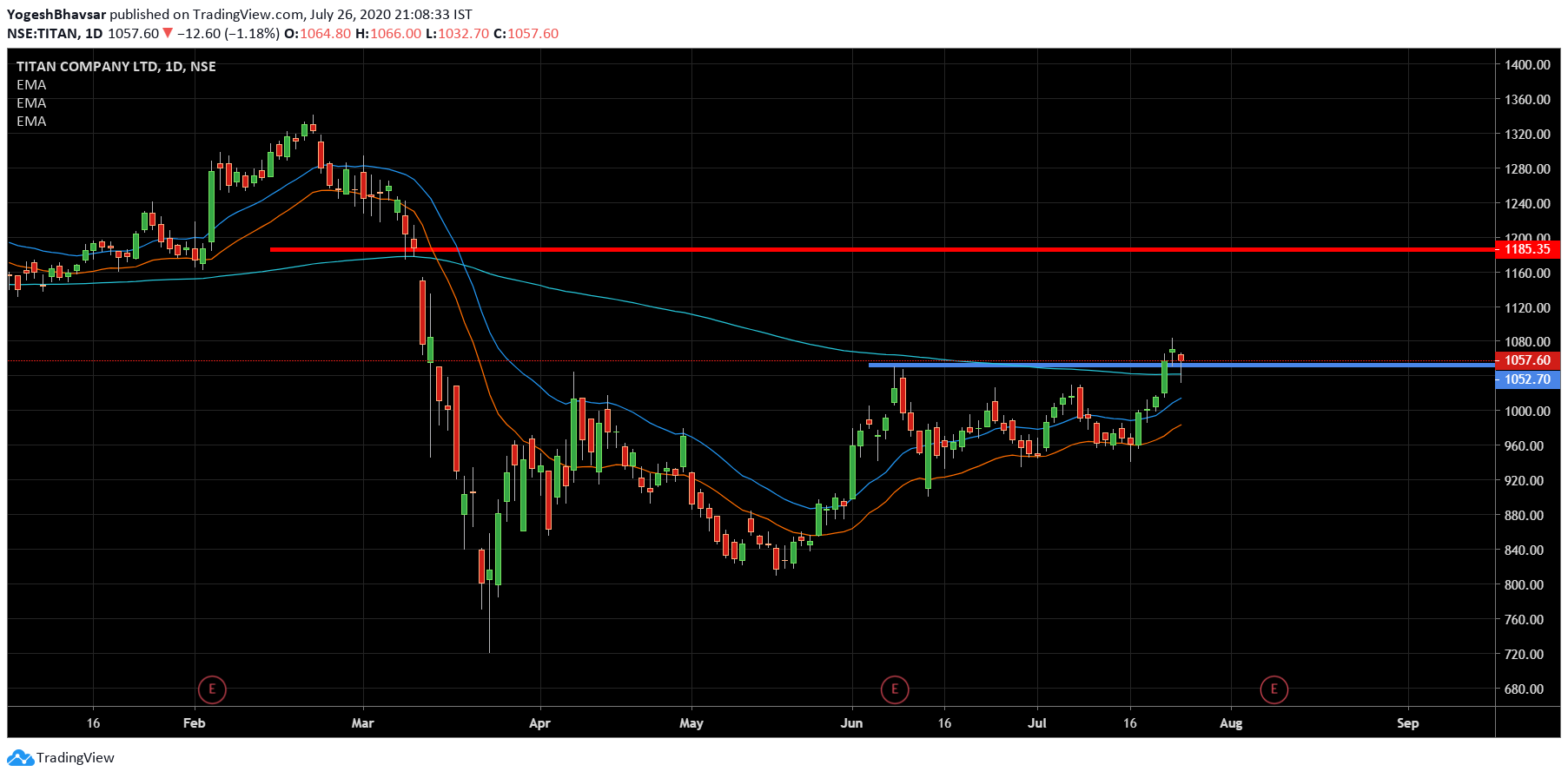Click the Sep date axis label
1568x778 pixels.
tap(1408, 722)
